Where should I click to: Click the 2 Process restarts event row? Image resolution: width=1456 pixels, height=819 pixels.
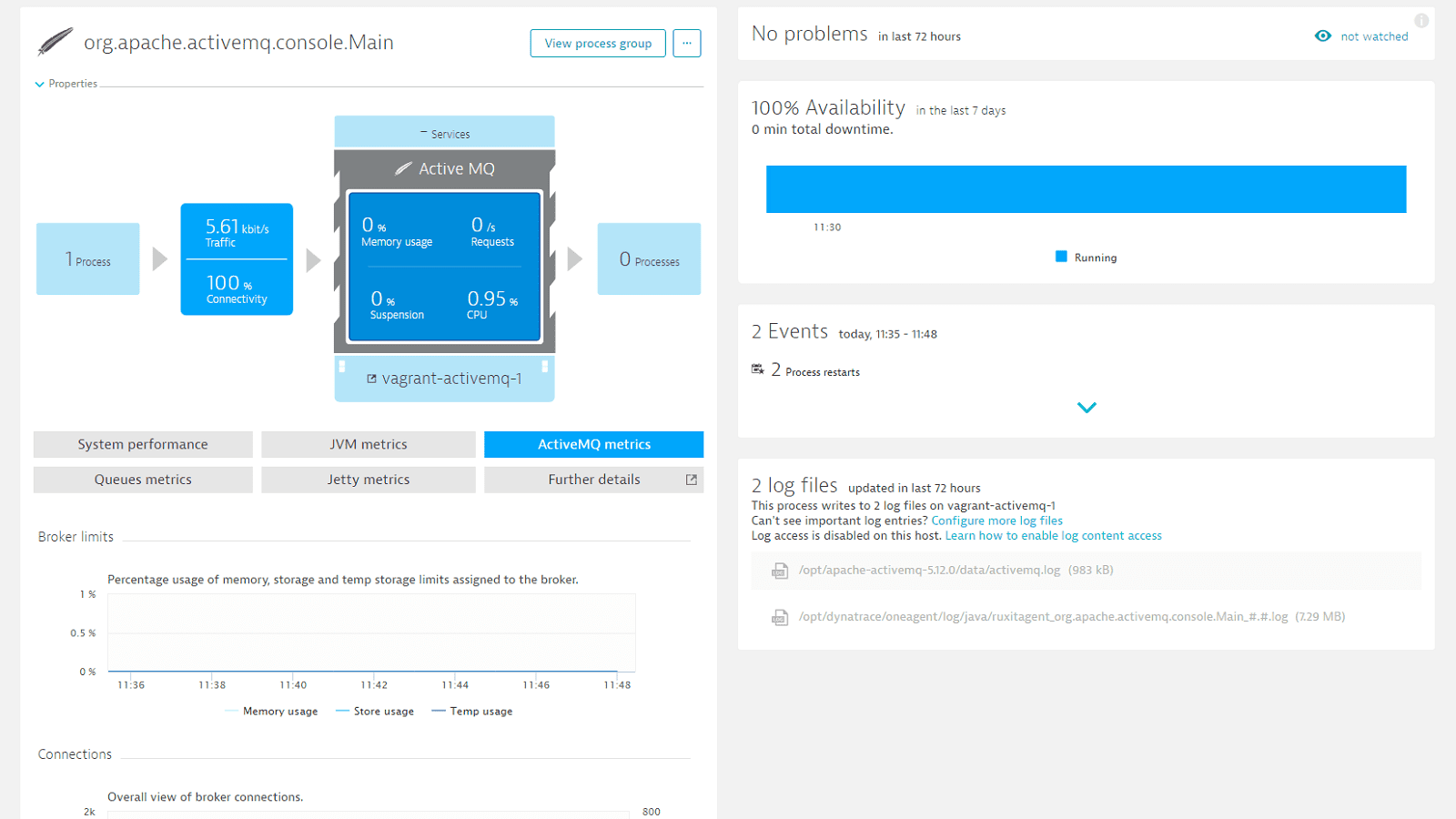coord(805,370)
